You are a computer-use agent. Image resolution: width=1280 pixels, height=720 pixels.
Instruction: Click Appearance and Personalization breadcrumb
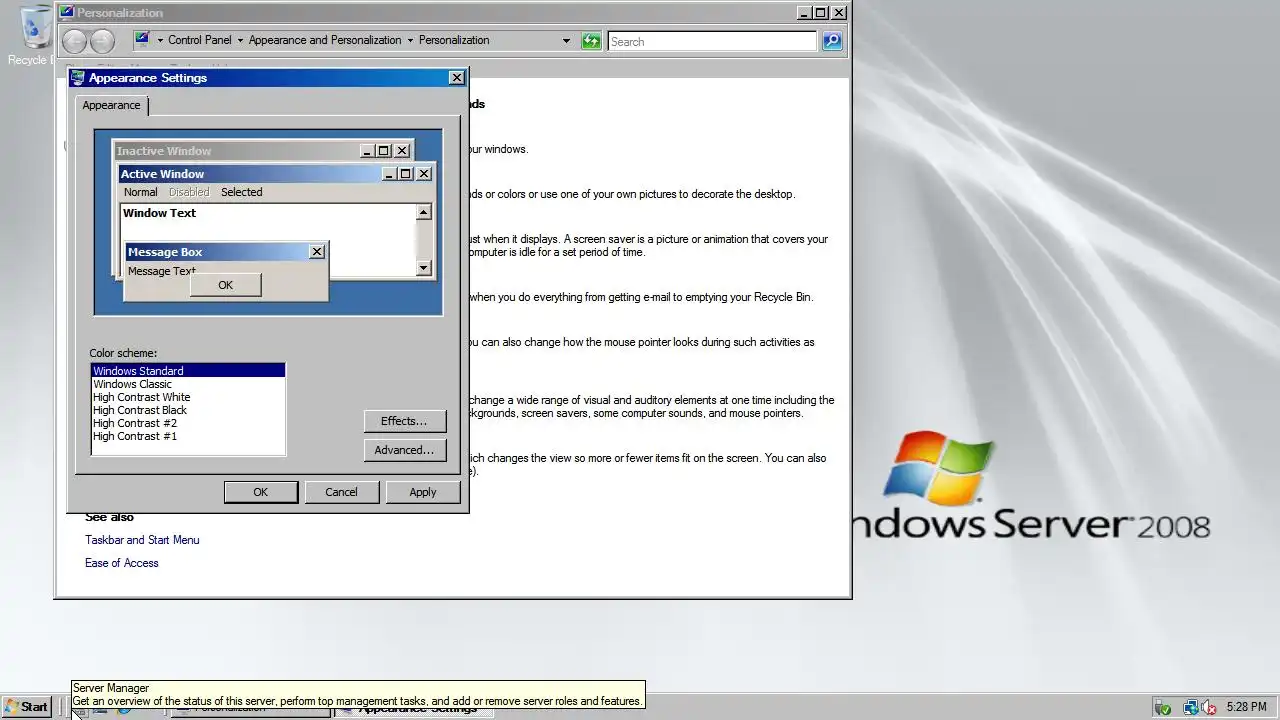[324, 40]
